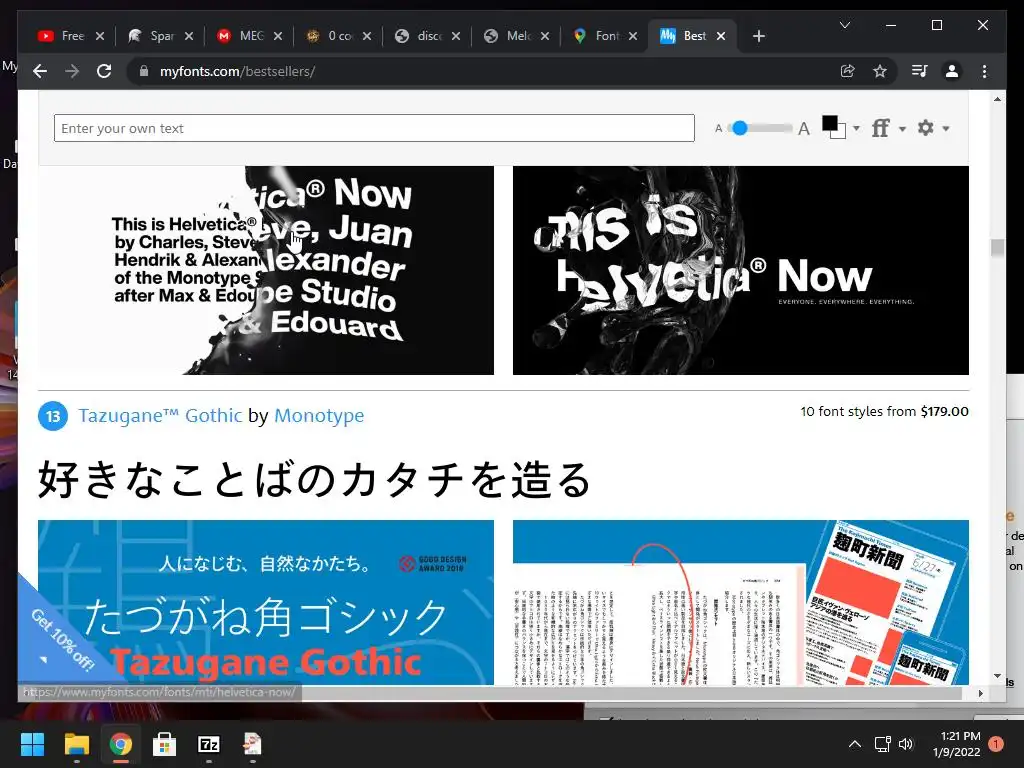Click the small 'A' size icon
This screenshot has width=1024, height=768.
pos(718,129)
